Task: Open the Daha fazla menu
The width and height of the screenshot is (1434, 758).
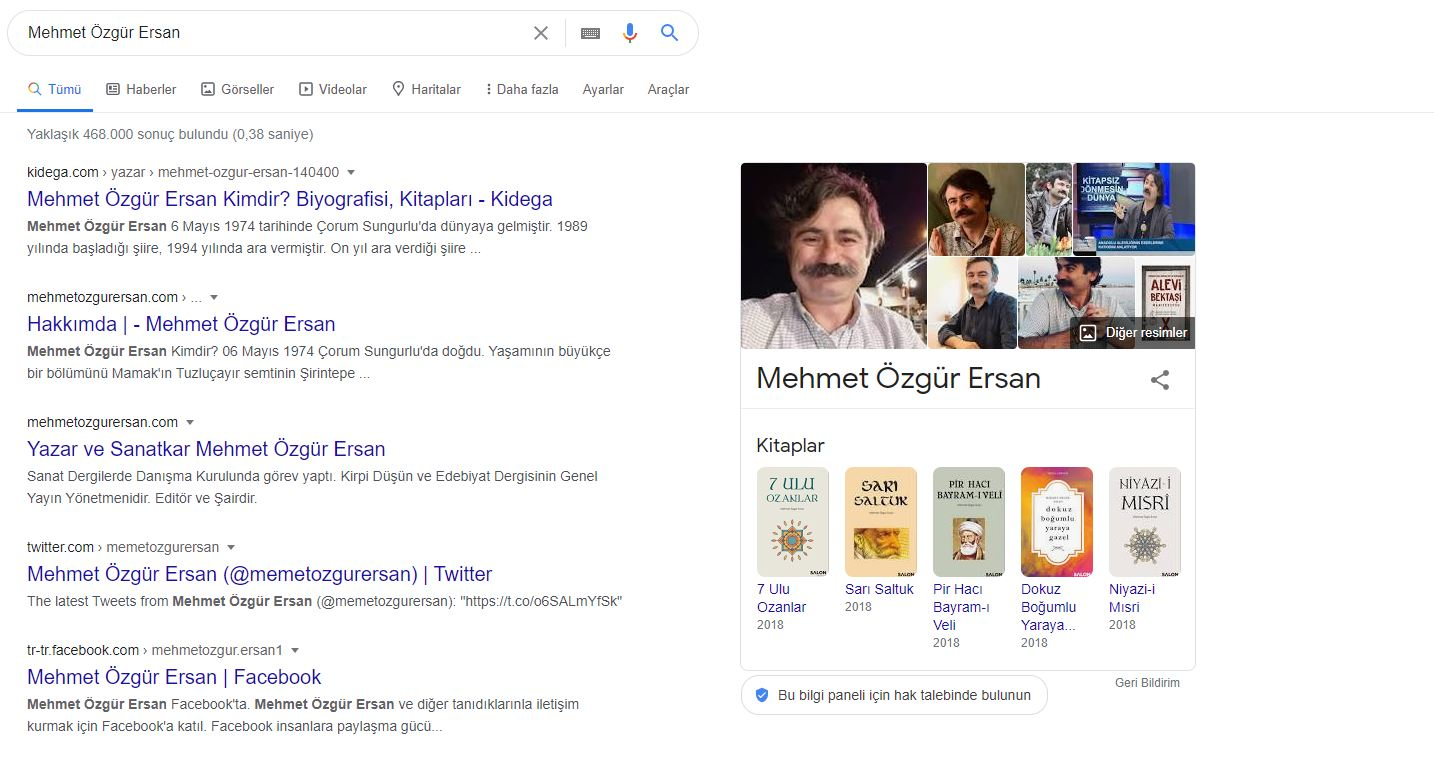Action: coord(521,89)
